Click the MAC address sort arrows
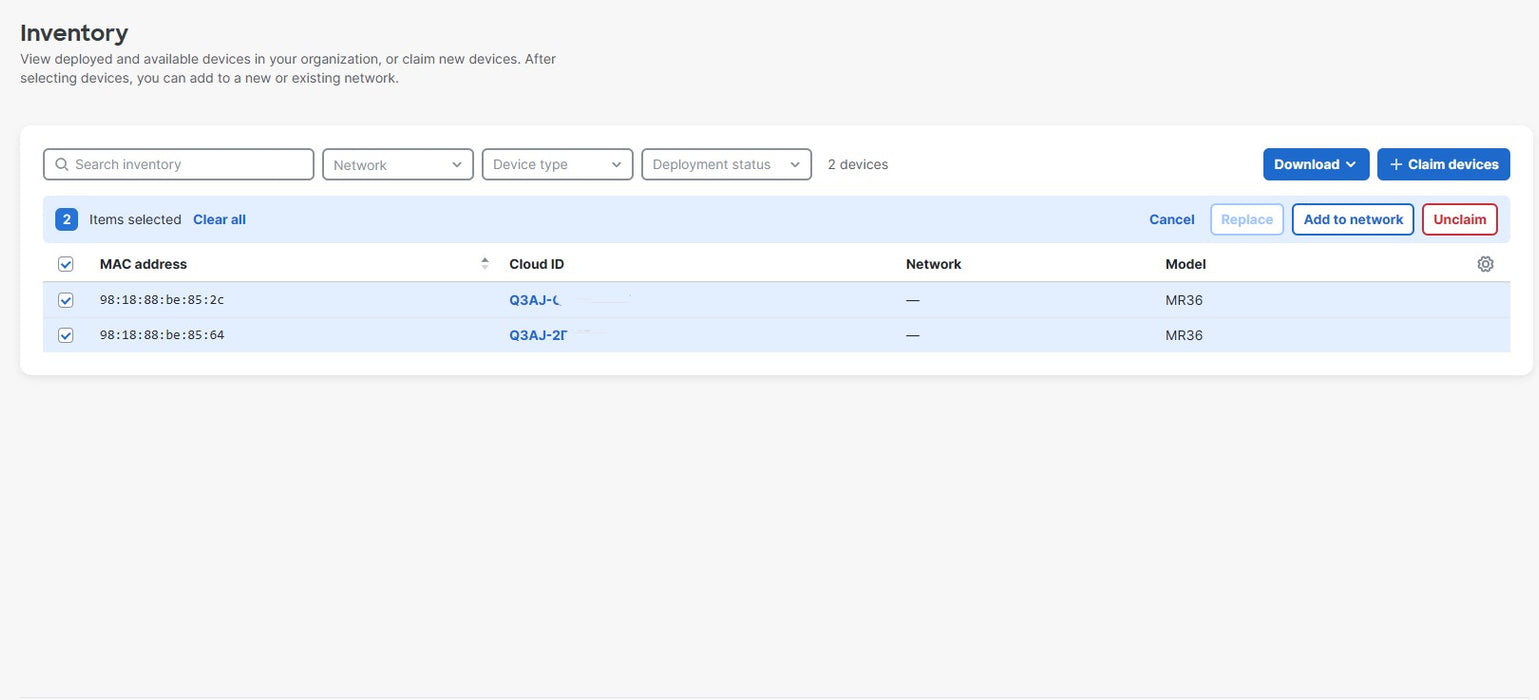Screen dimensions: 1539x700 (x=485, y=264)
